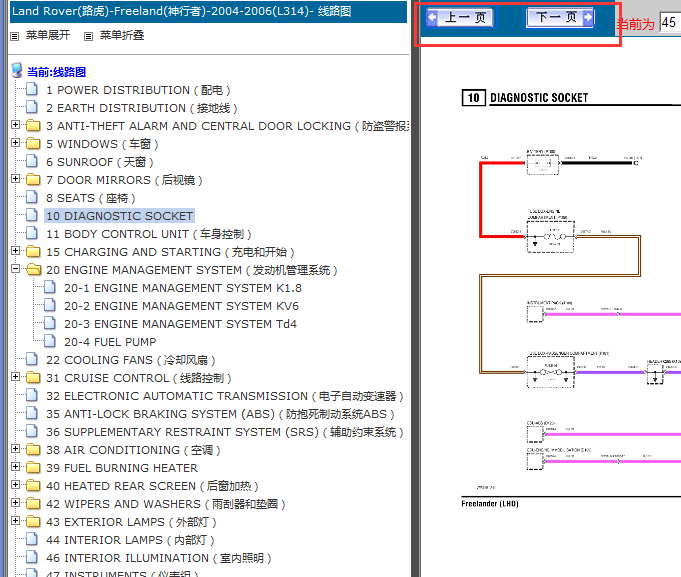Viewport: 681px width, 577px height.
Task: Expand 39 FUEL BURNING HEATER folder
Action: pyautogui.click(x=16, y=467)
